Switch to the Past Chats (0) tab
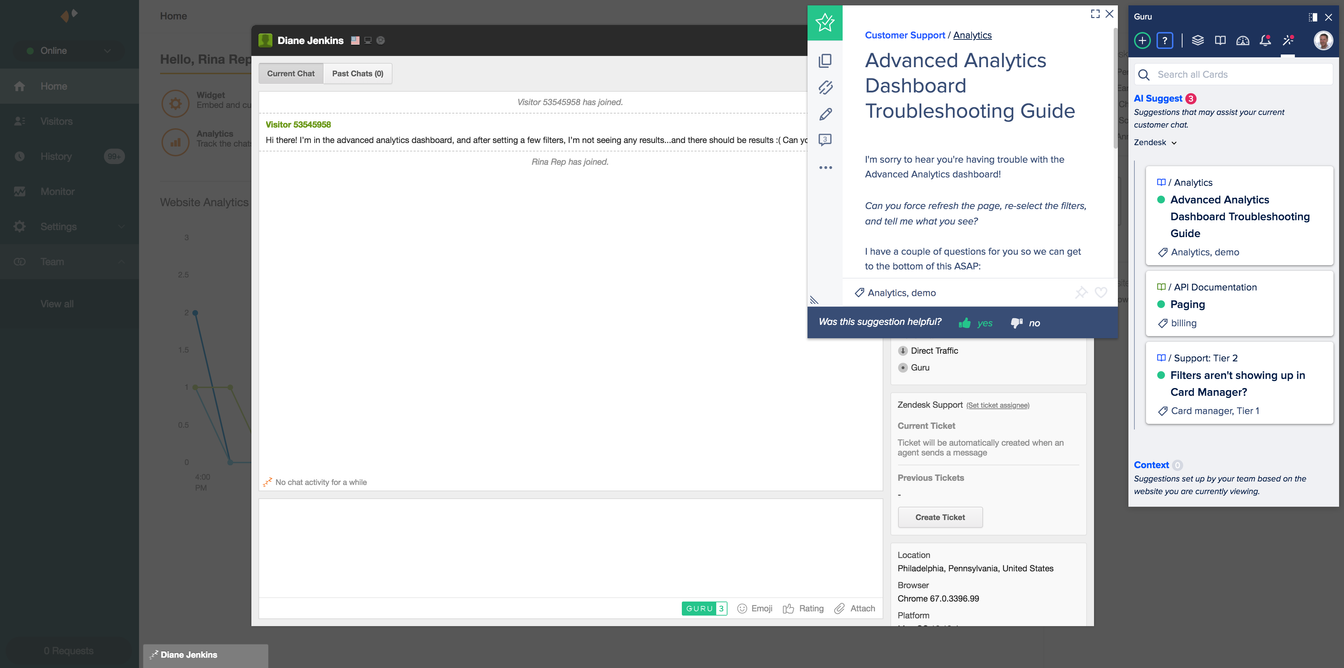The width and height of the screenshot is (1344, 668). pyautogui.click(x=358, y=73)
